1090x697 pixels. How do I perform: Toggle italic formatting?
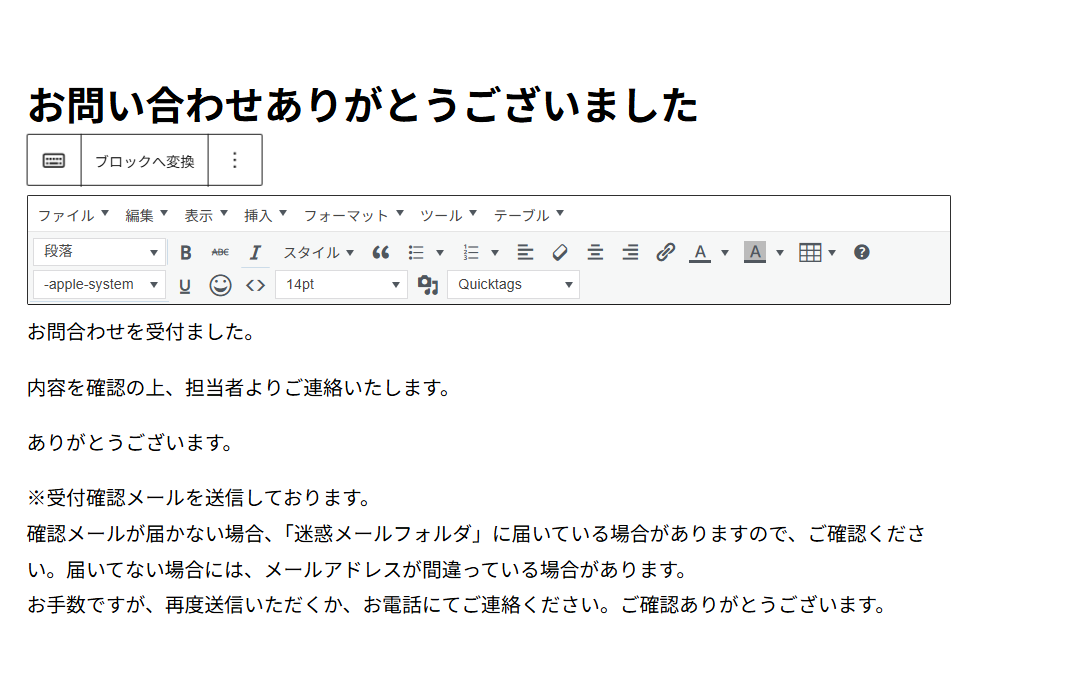tap(255, 253)
